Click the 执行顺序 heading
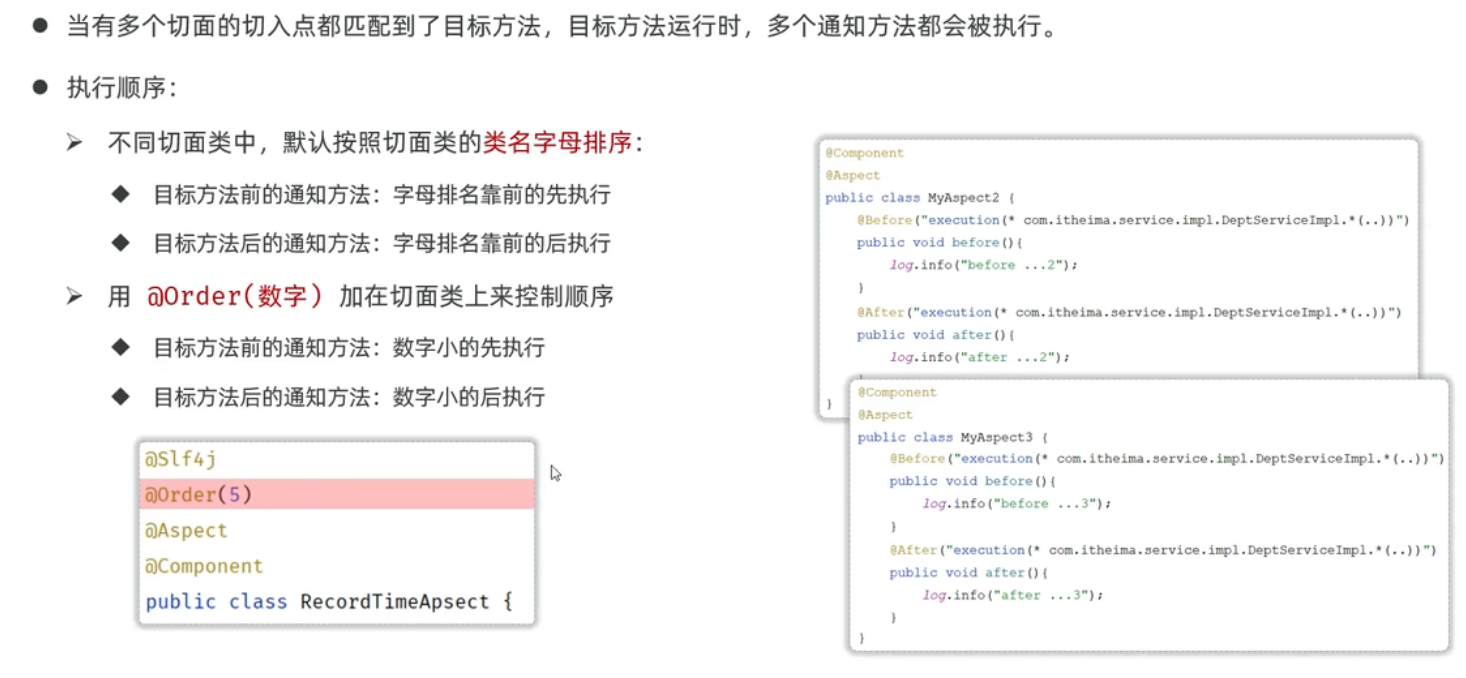The width and height of the screenshot is (1466, 678). click(x=122, y=88)
